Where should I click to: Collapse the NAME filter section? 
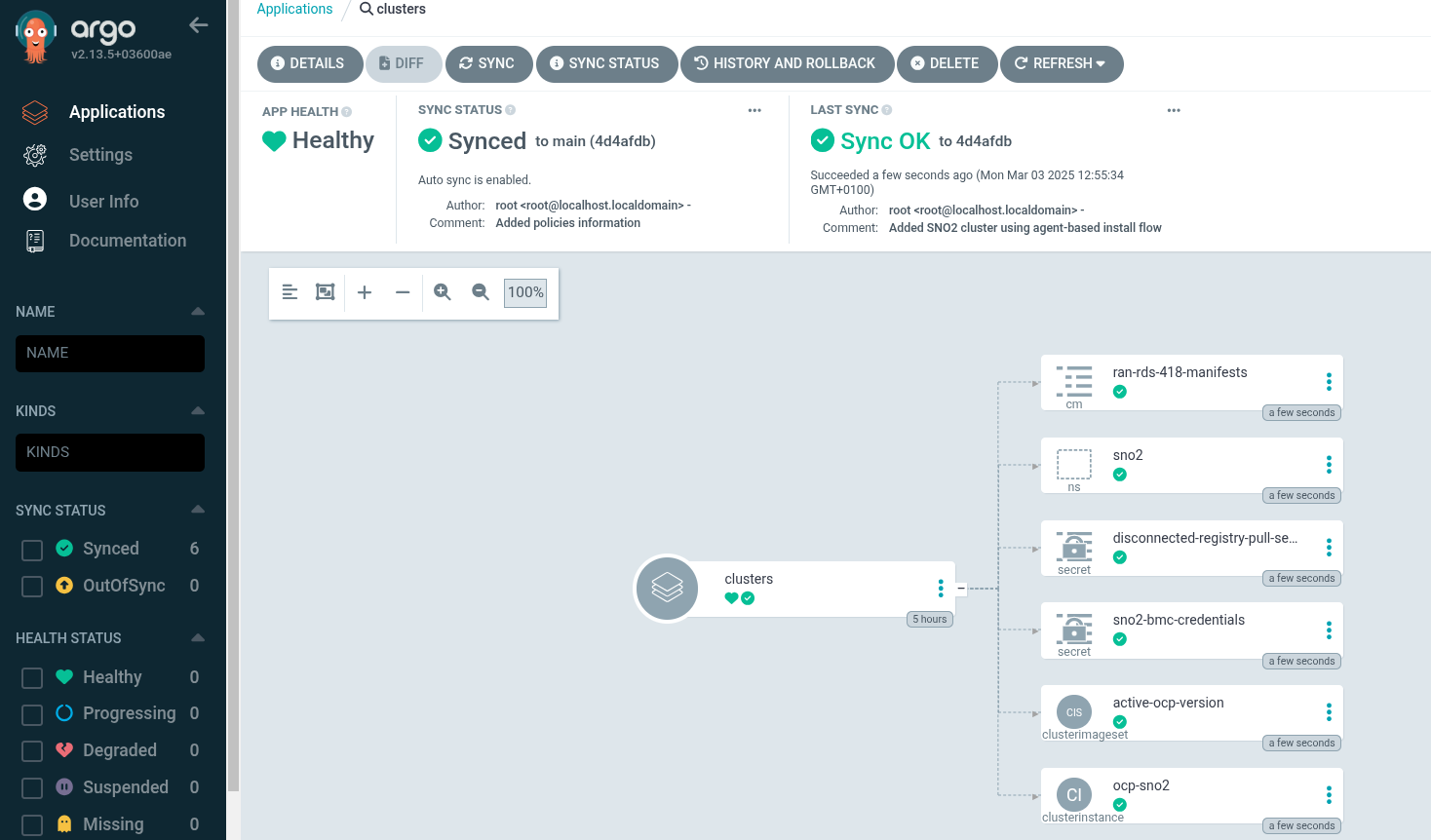pyautogui.click(x=197, y=311)
